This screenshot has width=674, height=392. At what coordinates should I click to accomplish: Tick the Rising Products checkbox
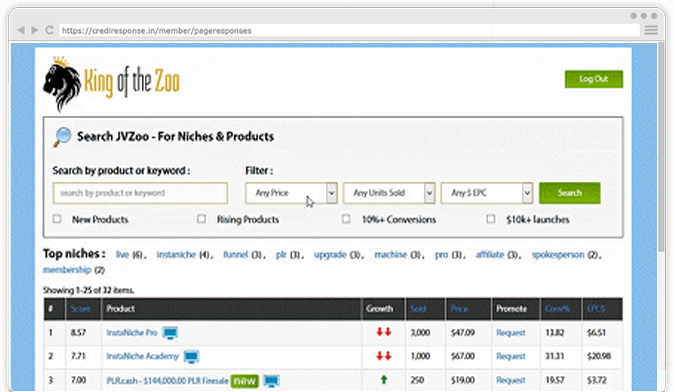click(201, 219)
